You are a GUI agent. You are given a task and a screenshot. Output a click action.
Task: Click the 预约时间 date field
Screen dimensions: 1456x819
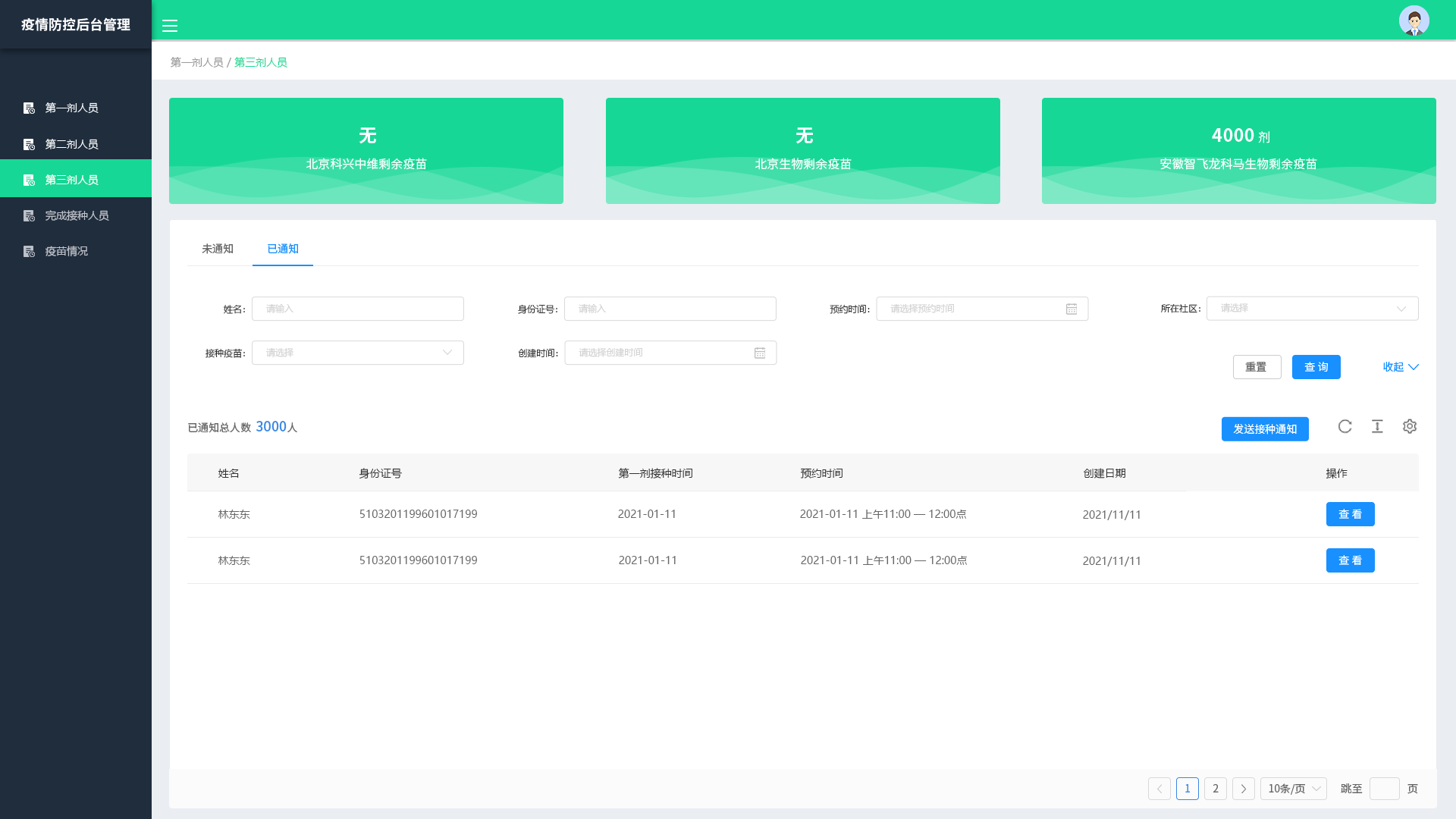pos(982,309)
